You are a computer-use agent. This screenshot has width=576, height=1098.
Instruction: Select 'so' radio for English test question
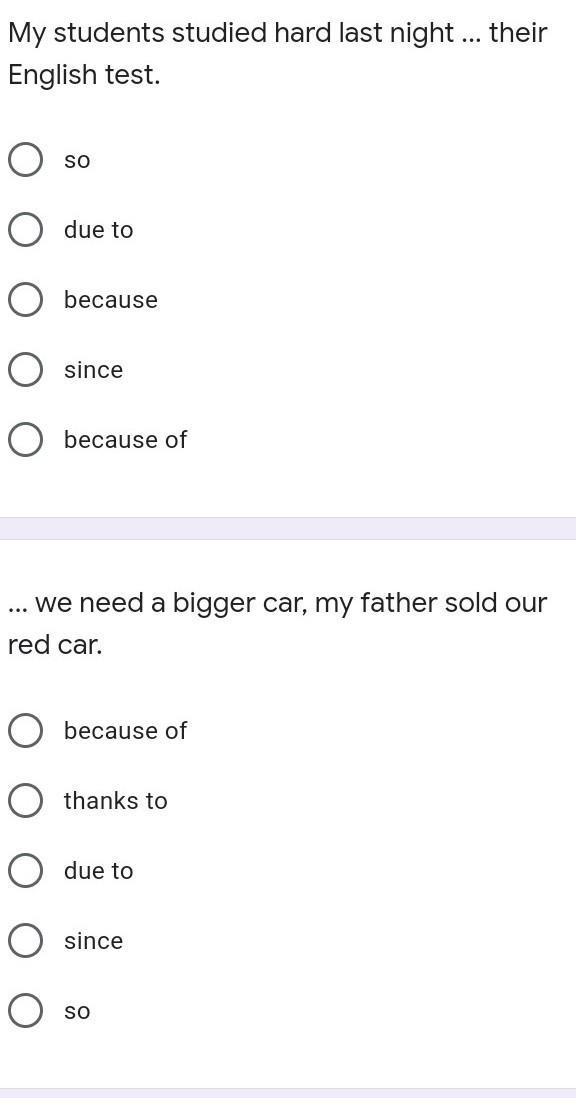coord(25,160)
